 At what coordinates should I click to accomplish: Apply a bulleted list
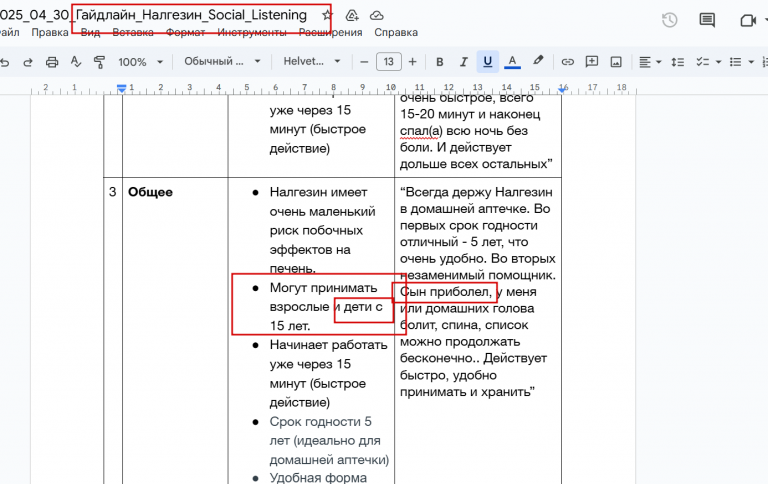pos(735,62)
